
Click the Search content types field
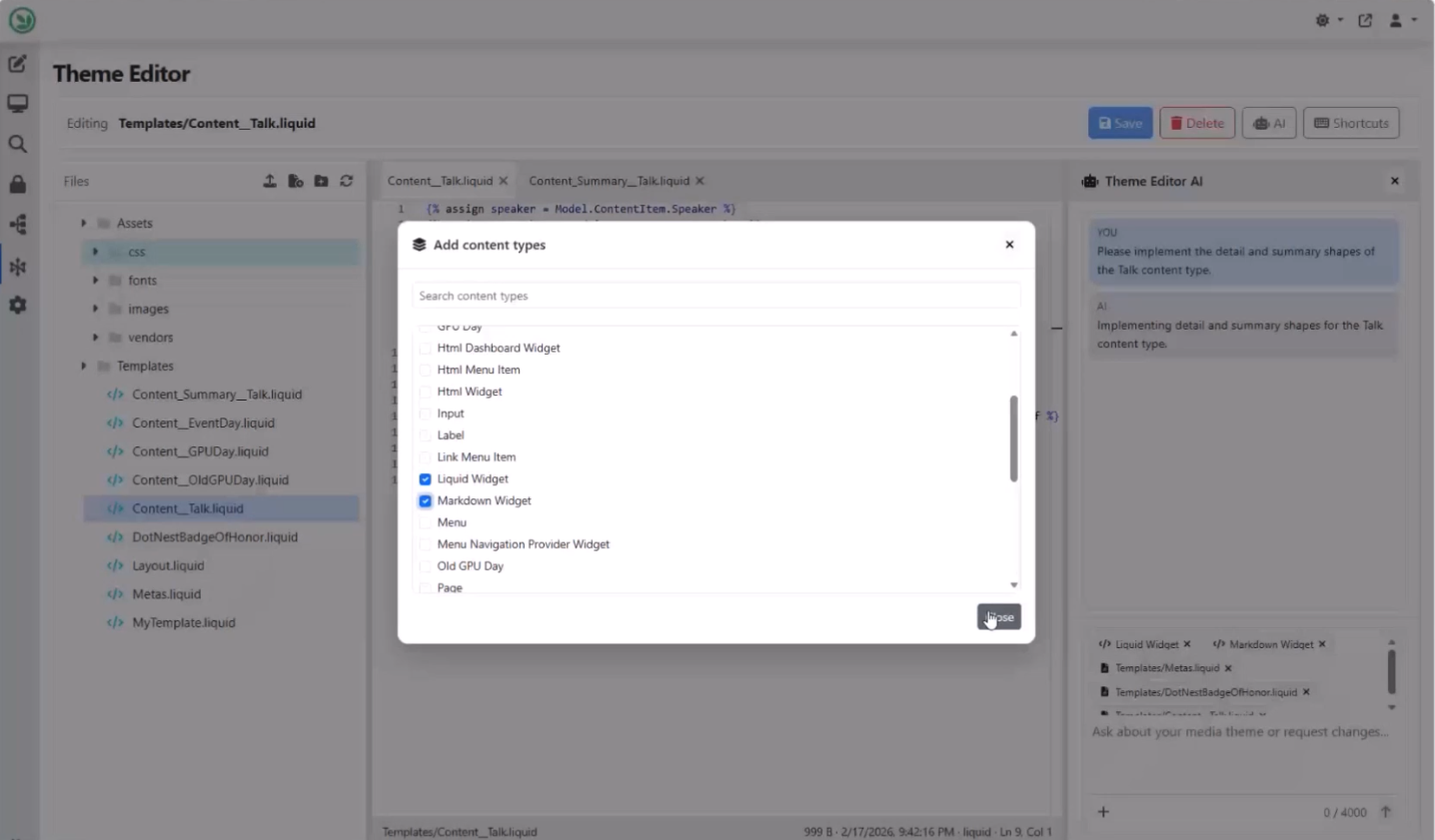tap(717, 296)
